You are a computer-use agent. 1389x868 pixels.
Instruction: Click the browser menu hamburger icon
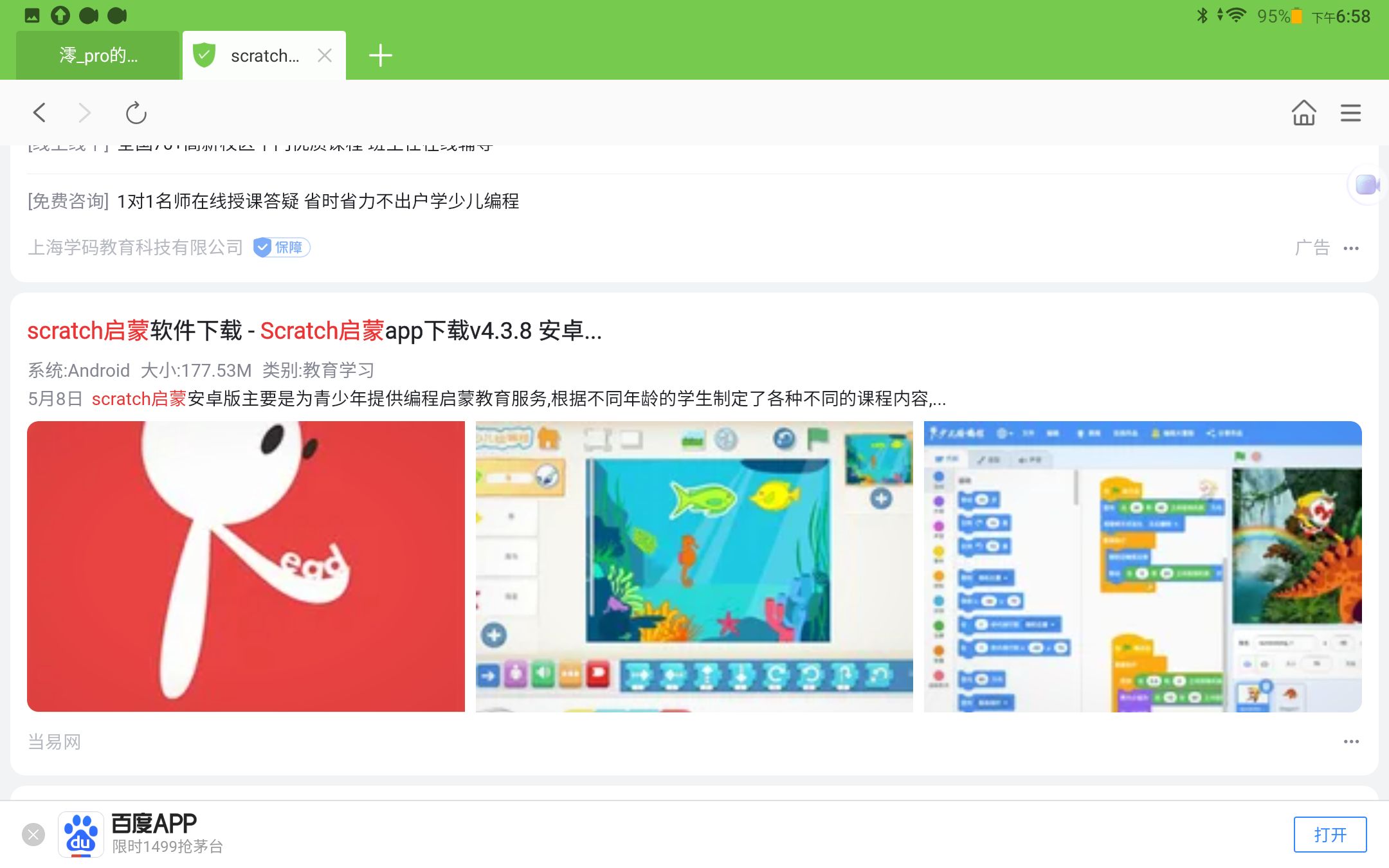[x=1351, y=113]
